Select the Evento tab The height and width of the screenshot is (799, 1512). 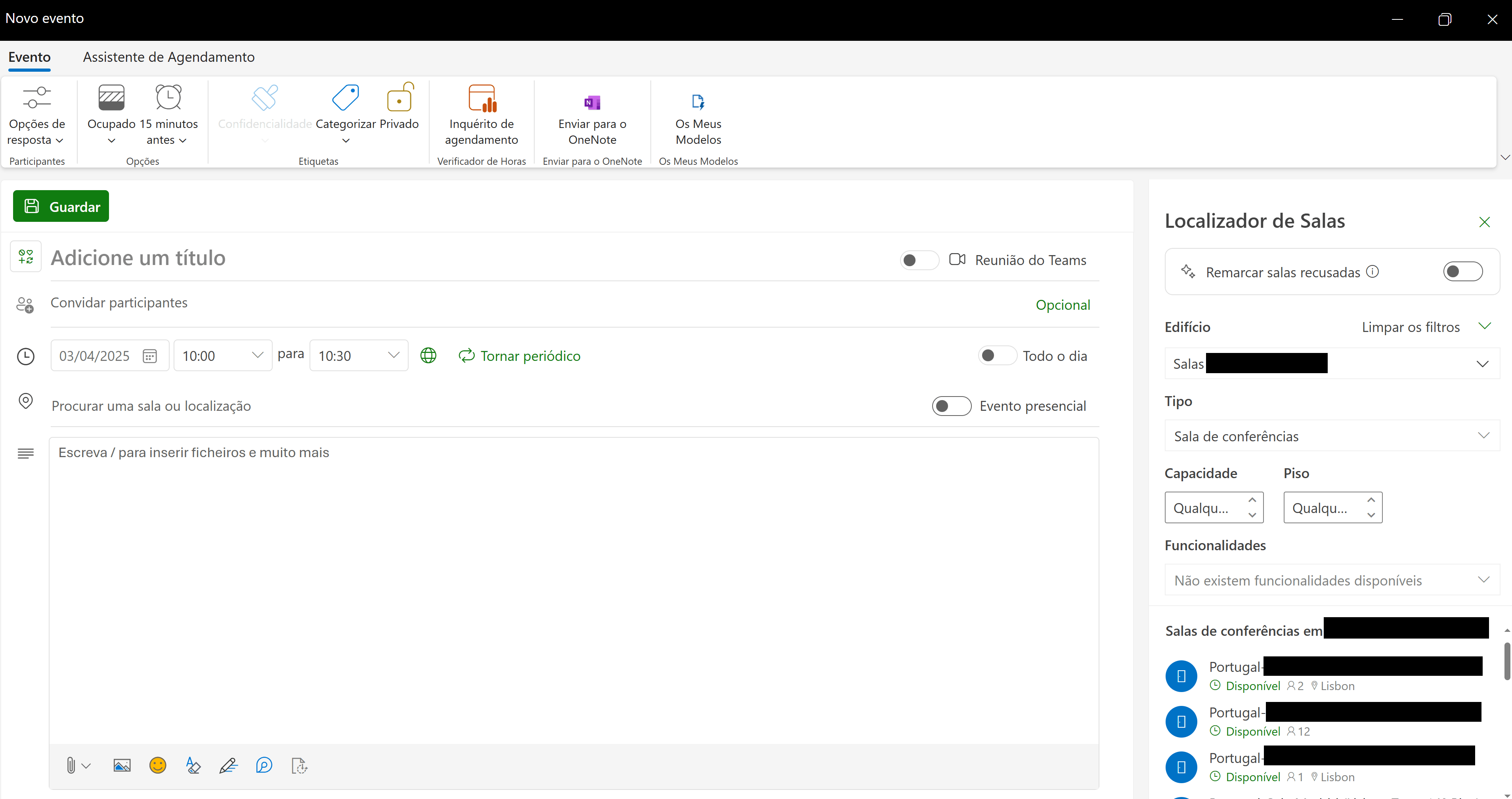pos(29,57)
